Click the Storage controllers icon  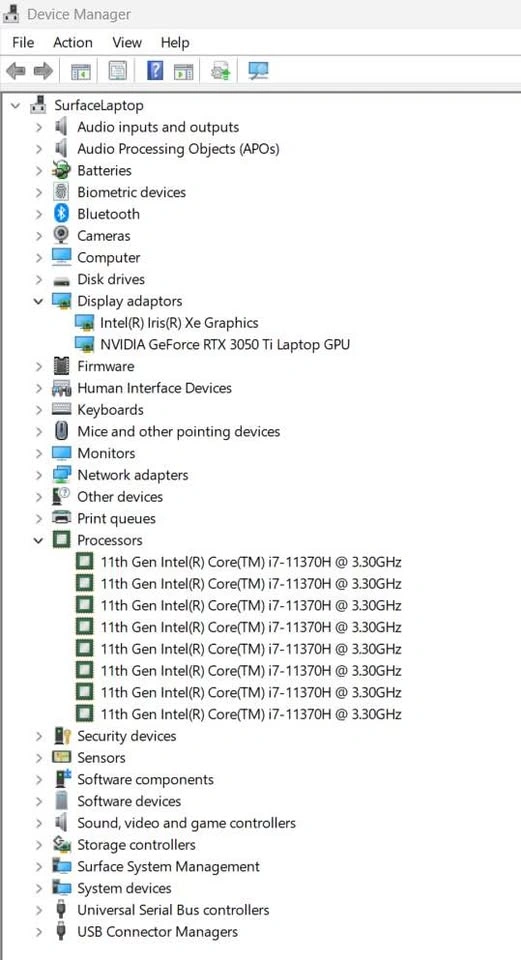[61, 844]
